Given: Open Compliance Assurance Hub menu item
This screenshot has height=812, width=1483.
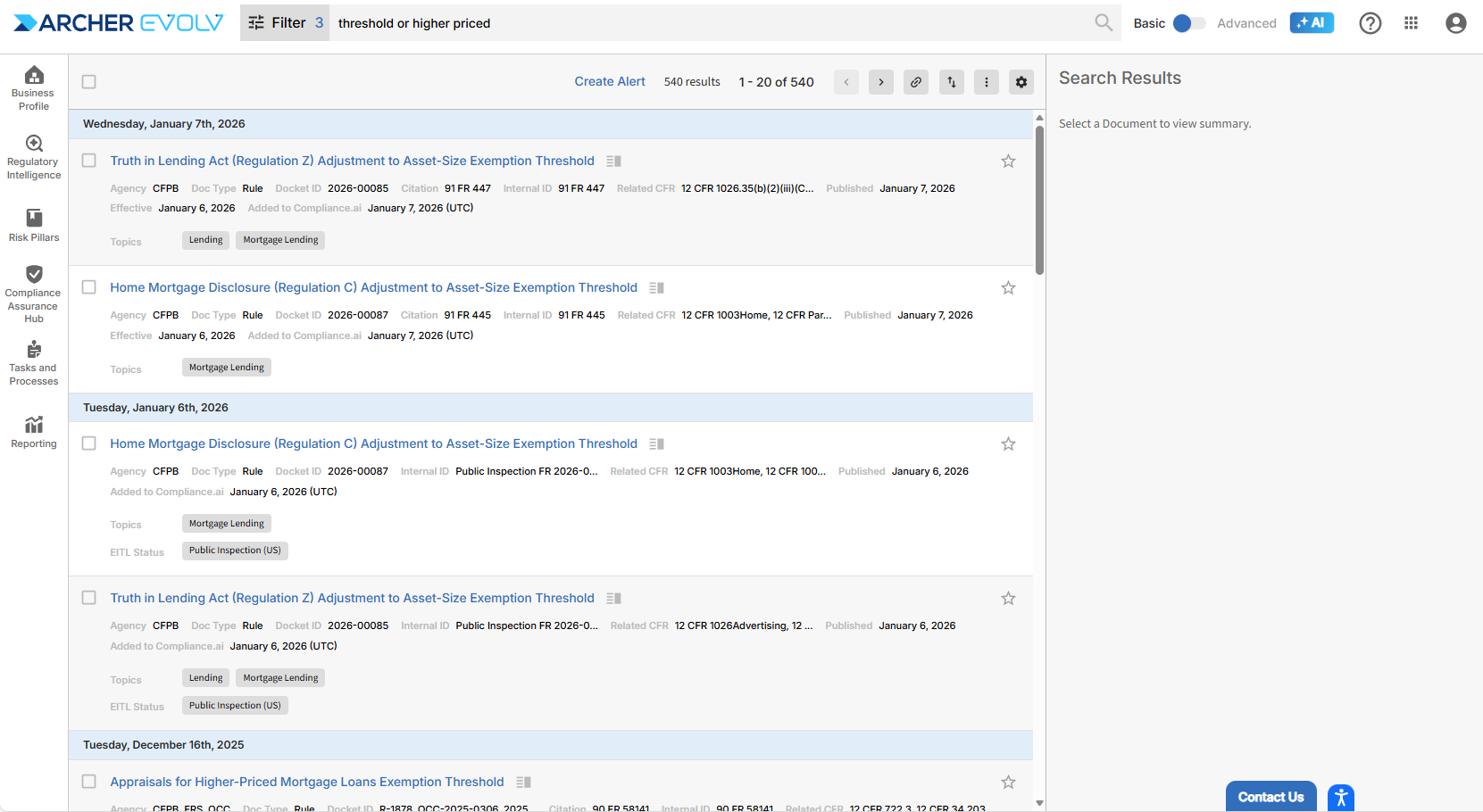Looking at the screenshot, I should click(34, 293).
